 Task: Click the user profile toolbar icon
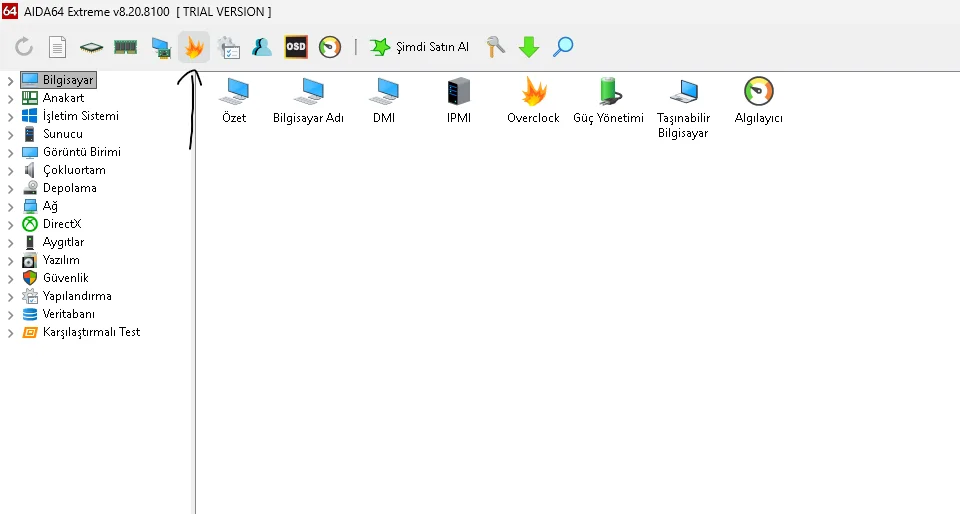coord(261,47)
